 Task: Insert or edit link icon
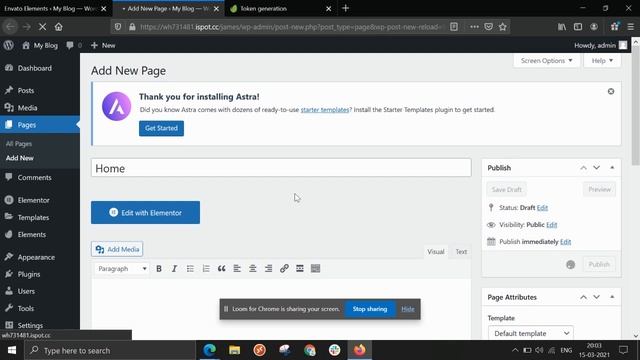coord(284,269)
